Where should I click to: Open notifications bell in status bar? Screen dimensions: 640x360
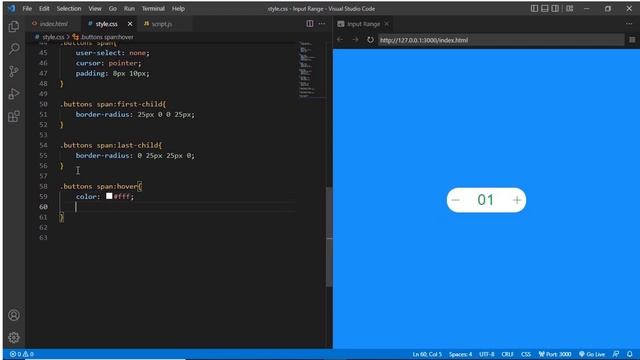click(630, 354)
